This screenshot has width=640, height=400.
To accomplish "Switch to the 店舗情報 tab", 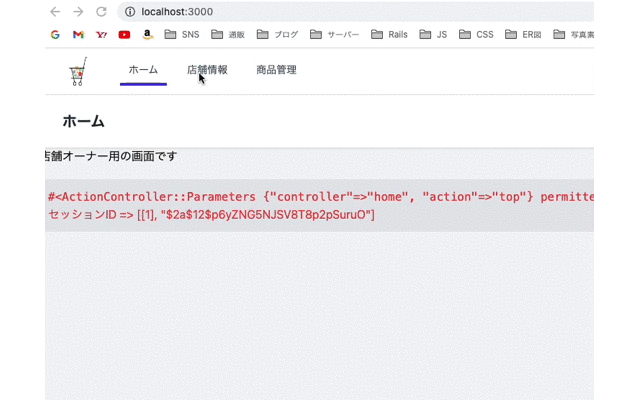I will (207, 70).
